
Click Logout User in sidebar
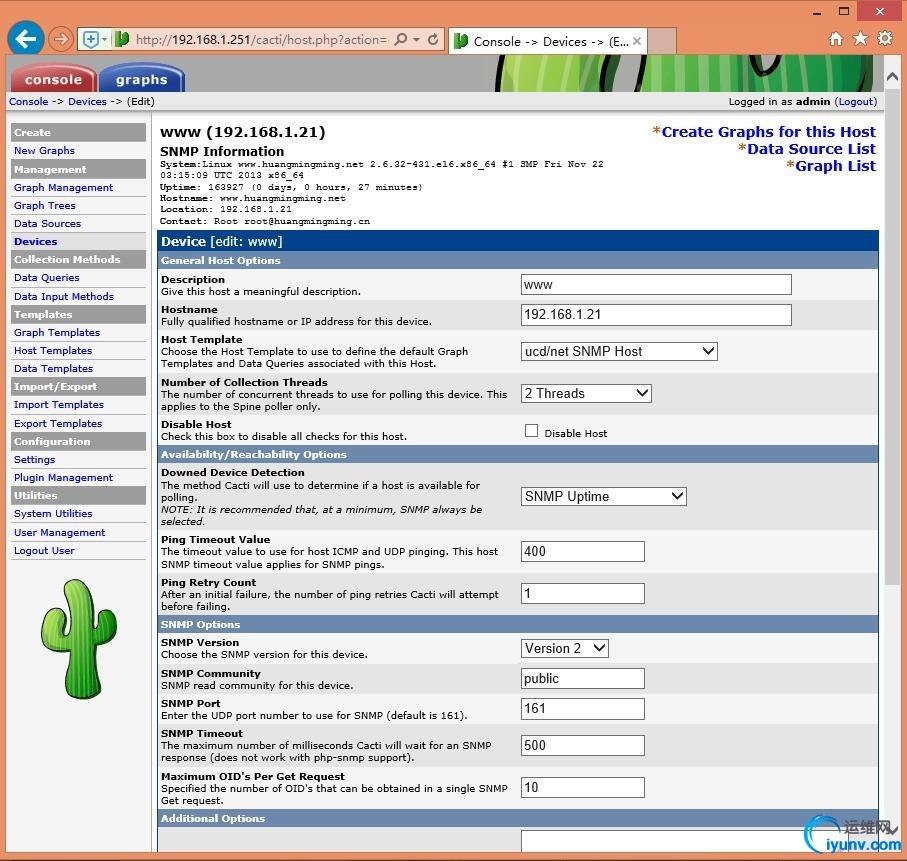click(44, 550)
